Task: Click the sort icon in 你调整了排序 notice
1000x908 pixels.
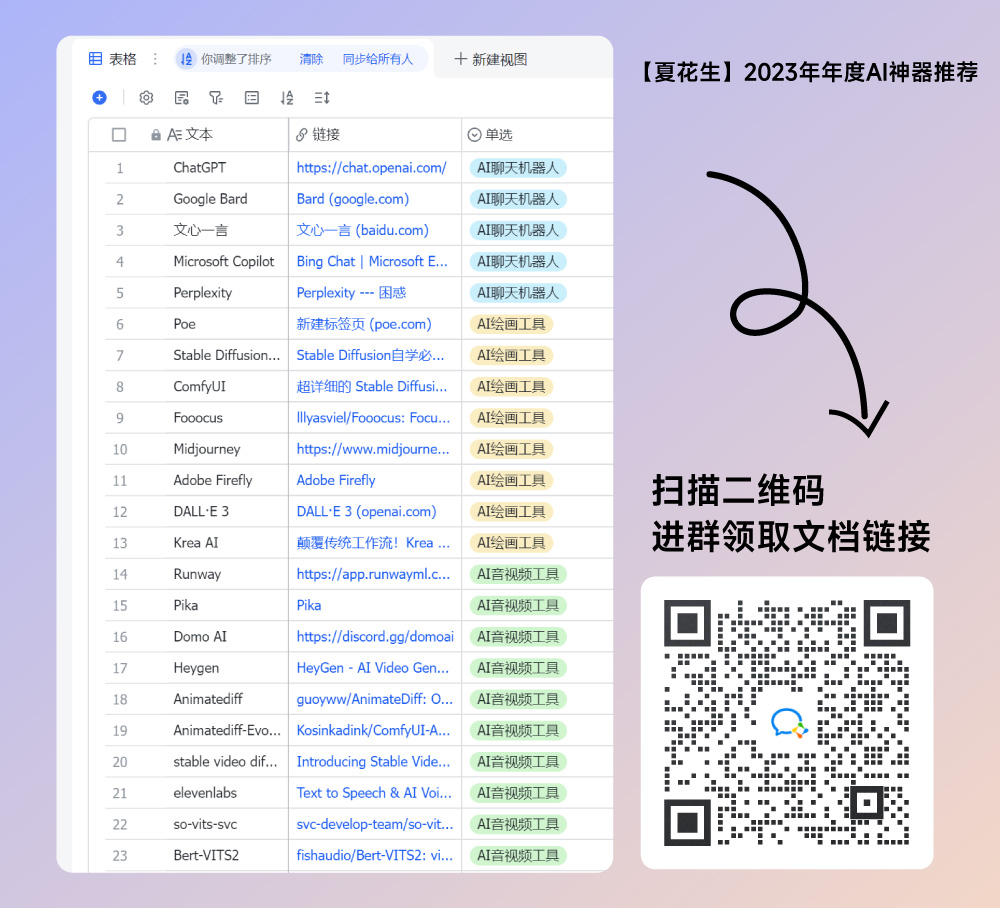Action: 186,59
